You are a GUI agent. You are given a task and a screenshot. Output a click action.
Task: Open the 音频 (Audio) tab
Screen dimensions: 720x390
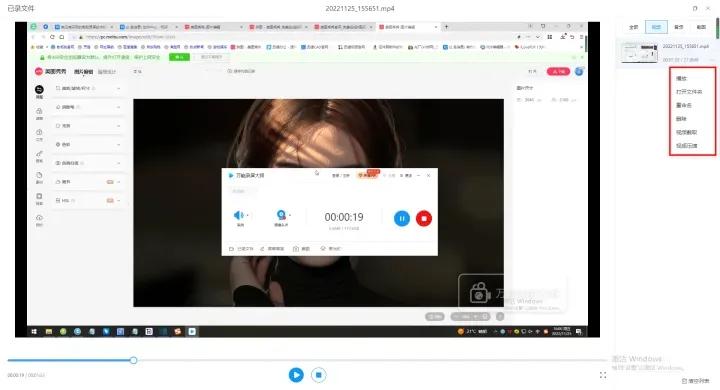coord(679,27)
